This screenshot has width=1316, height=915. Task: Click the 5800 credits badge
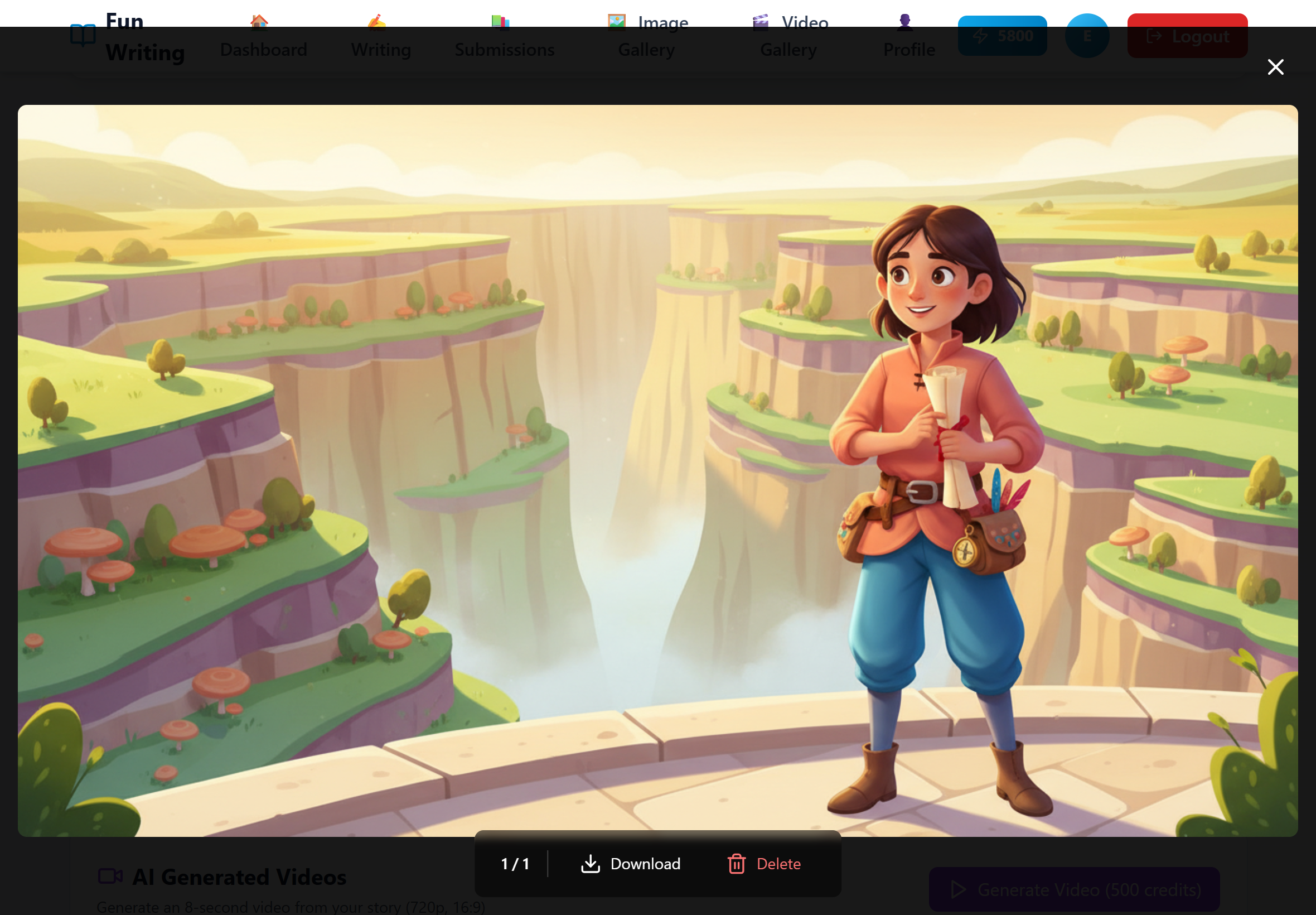coord(1002,36)
